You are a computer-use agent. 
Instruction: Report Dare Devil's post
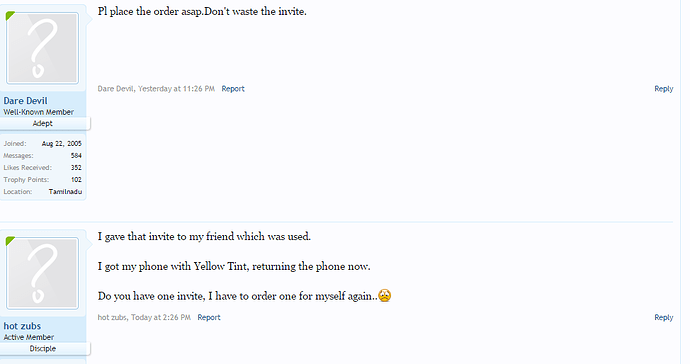(233, 88)
